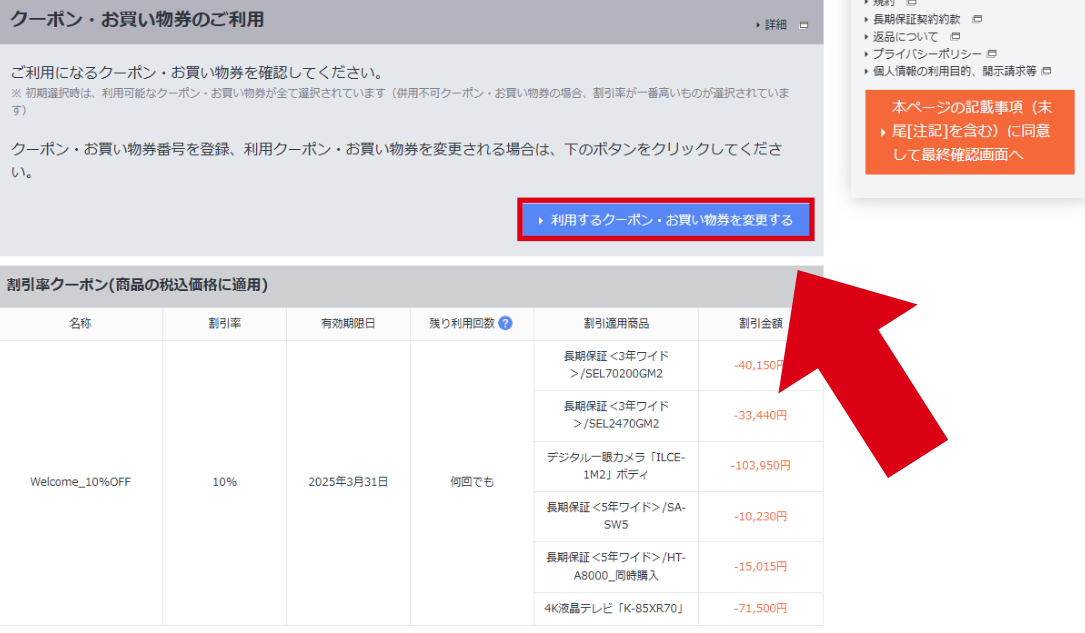1085x633 pixels.
Task: Click the 4K液晶テレビ K-85XR70 product cell
Action: (x=616, y=608)
